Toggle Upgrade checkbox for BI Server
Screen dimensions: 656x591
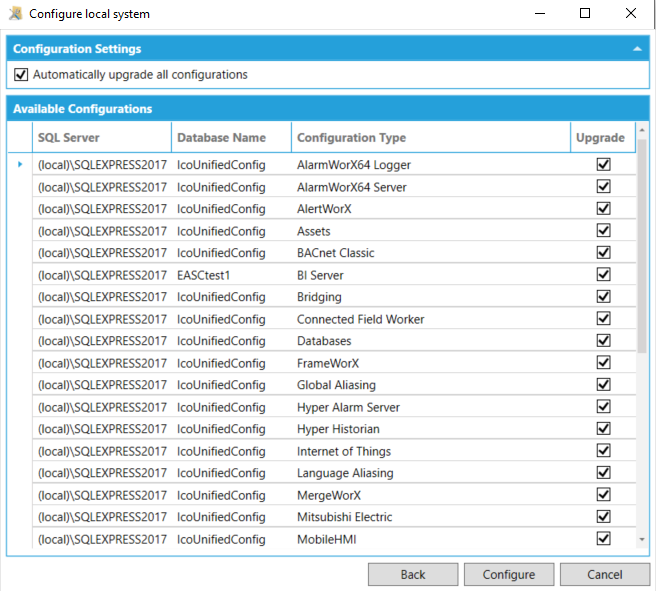coord(603,274)
